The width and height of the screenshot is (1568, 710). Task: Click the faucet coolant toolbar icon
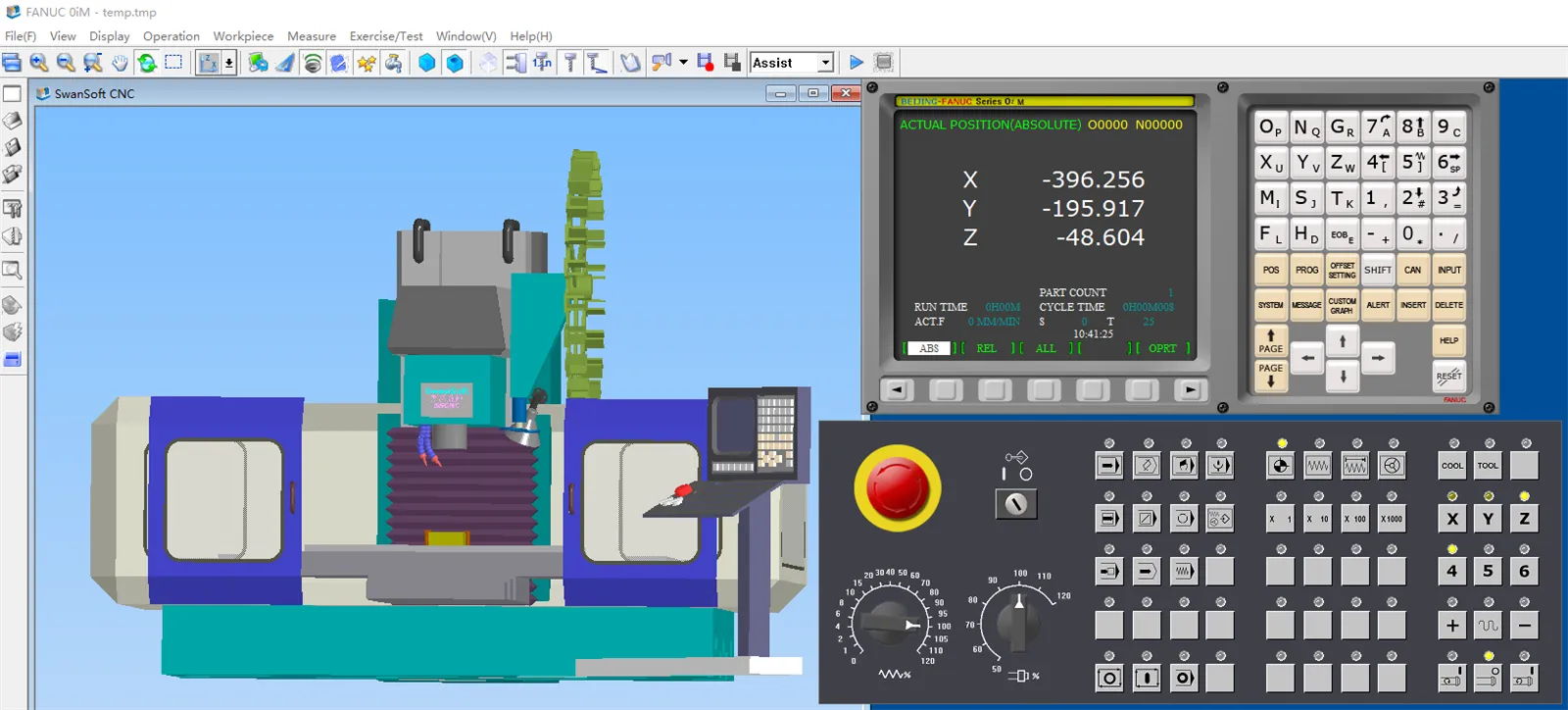(x=393, y=63)
